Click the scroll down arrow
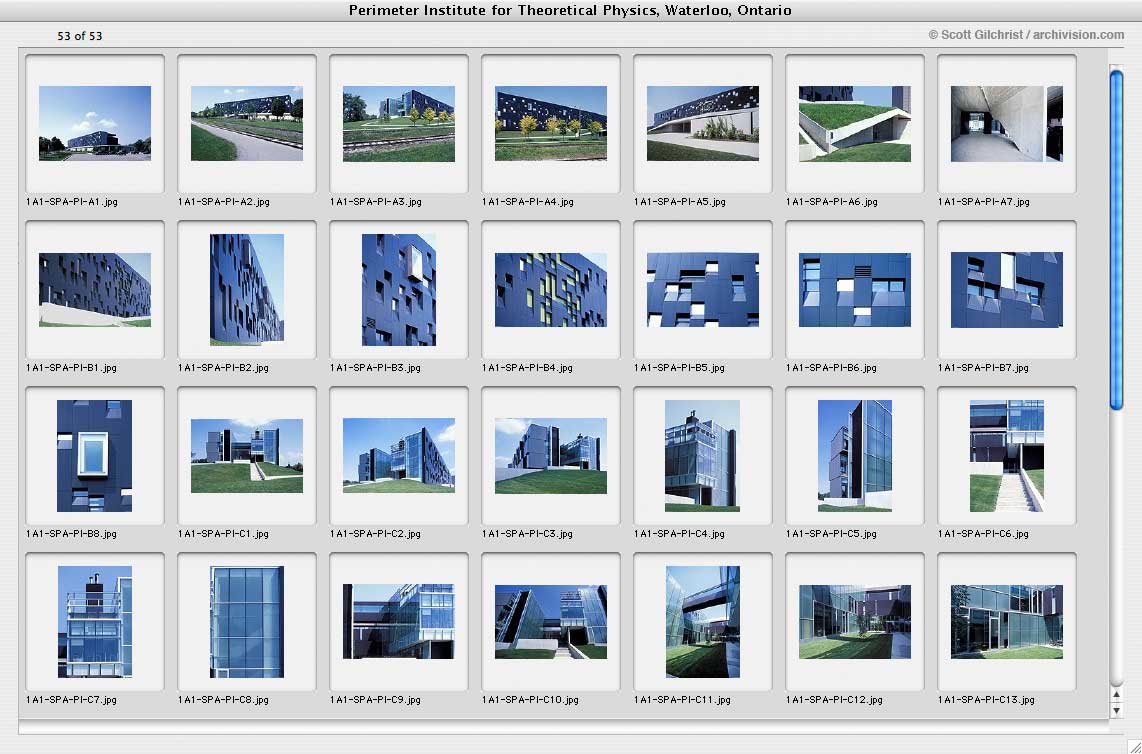The width and height of the screenshot is (1142, 754). coord(1116,711)
